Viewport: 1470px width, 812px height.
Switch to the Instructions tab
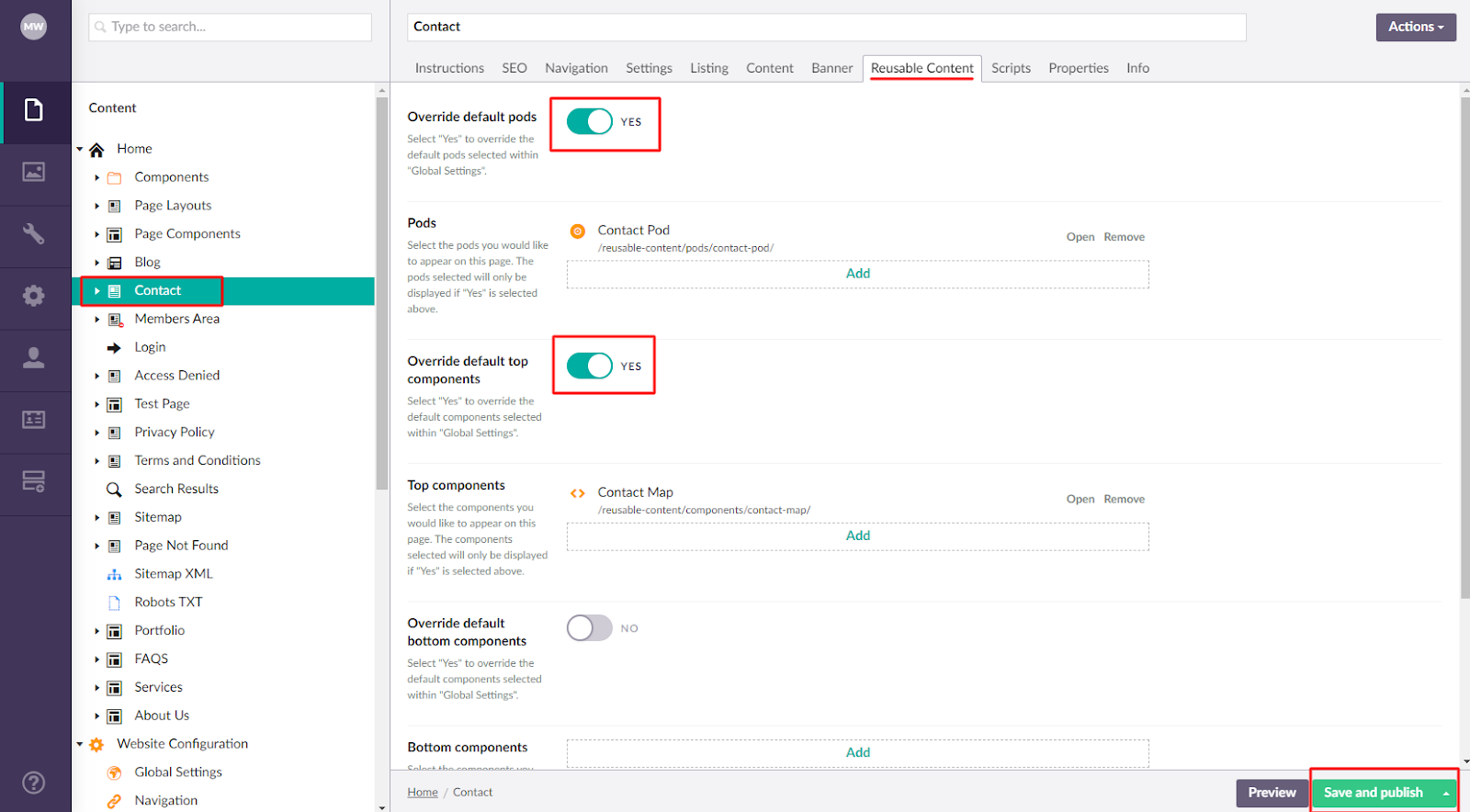[x=449, y=68]
